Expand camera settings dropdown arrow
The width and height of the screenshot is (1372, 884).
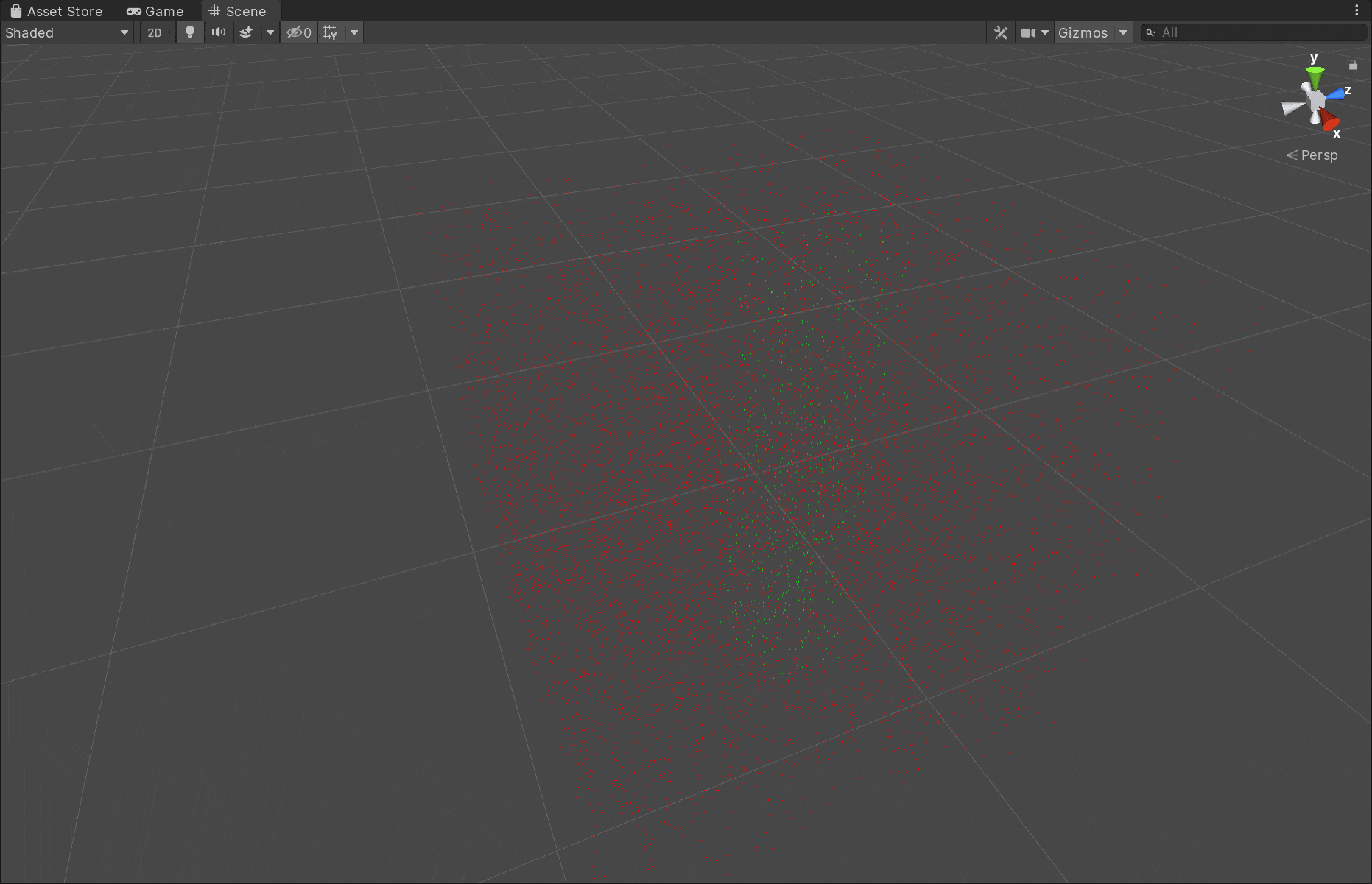point(1045,32)
